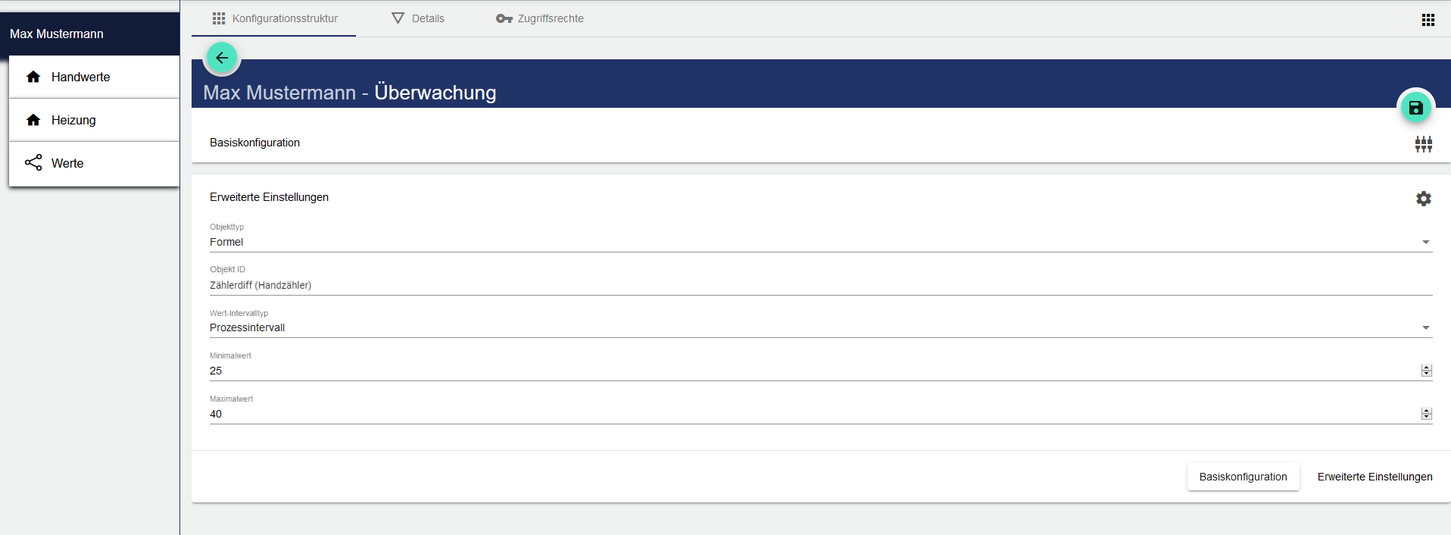Click the share icon beside Werte

tap(34, 163)
